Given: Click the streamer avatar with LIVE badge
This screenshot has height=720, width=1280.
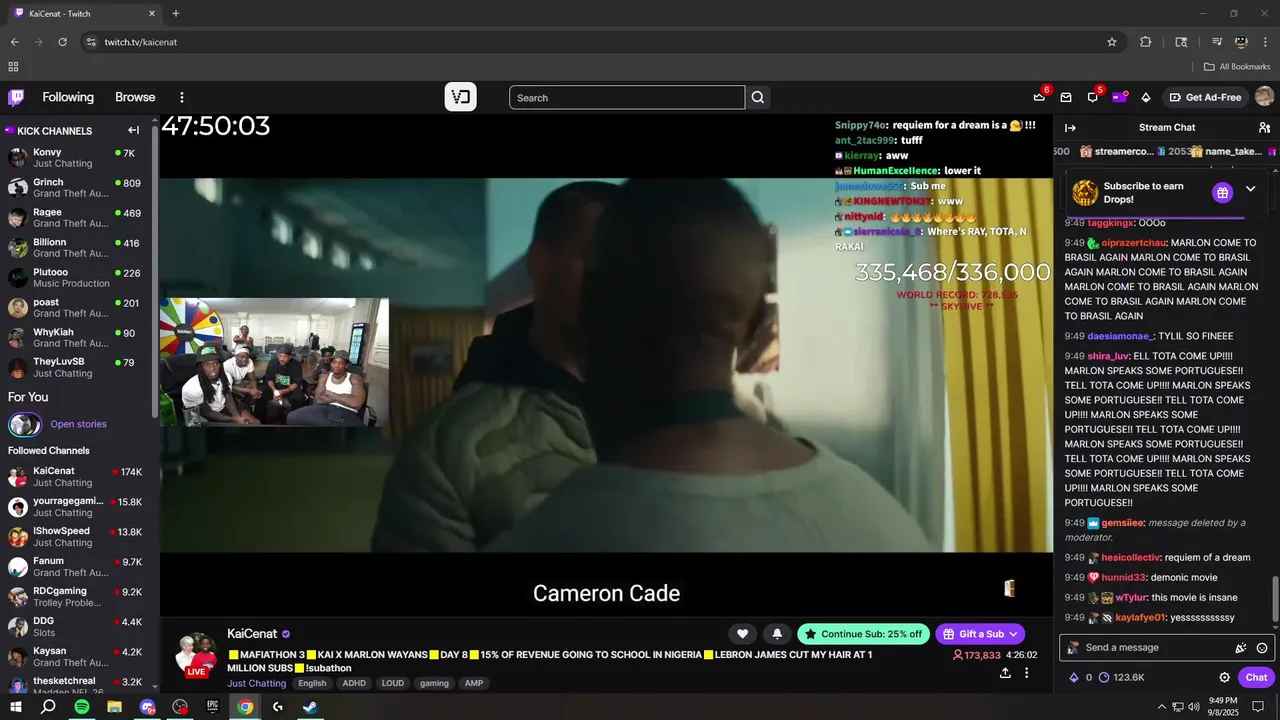Looking at the screenshot, I should click(196, 655).
